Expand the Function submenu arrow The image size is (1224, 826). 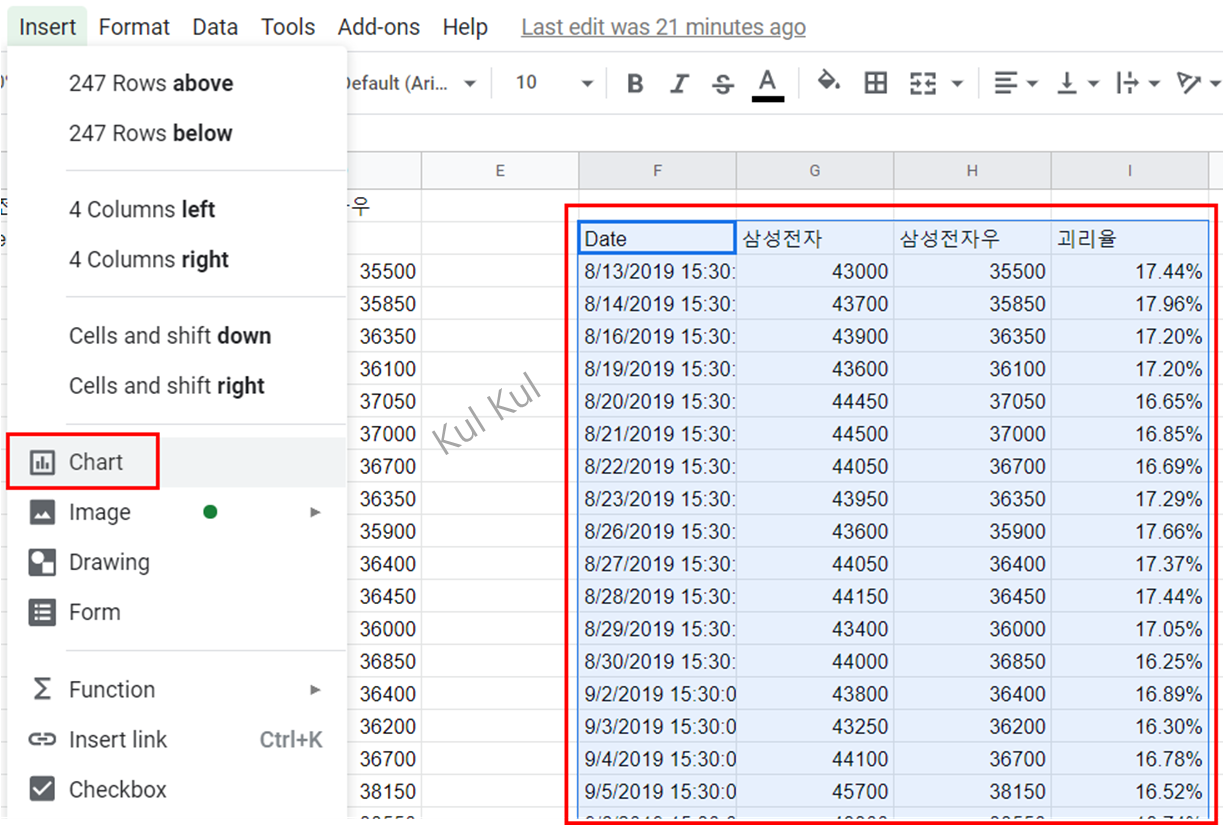pyautogui.click(x=315, y=689)
